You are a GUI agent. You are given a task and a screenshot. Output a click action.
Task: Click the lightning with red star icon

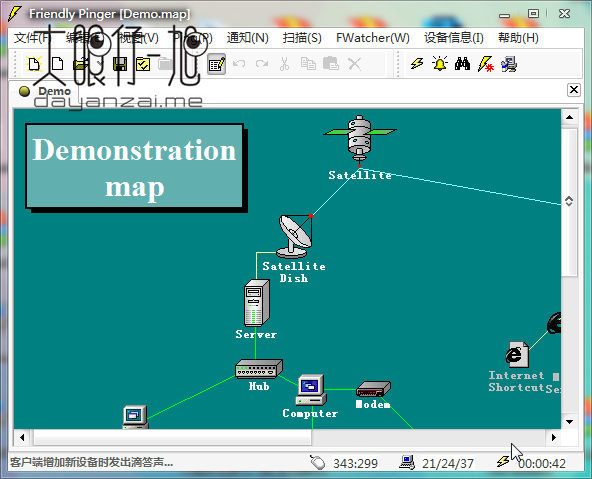point(486,64)
